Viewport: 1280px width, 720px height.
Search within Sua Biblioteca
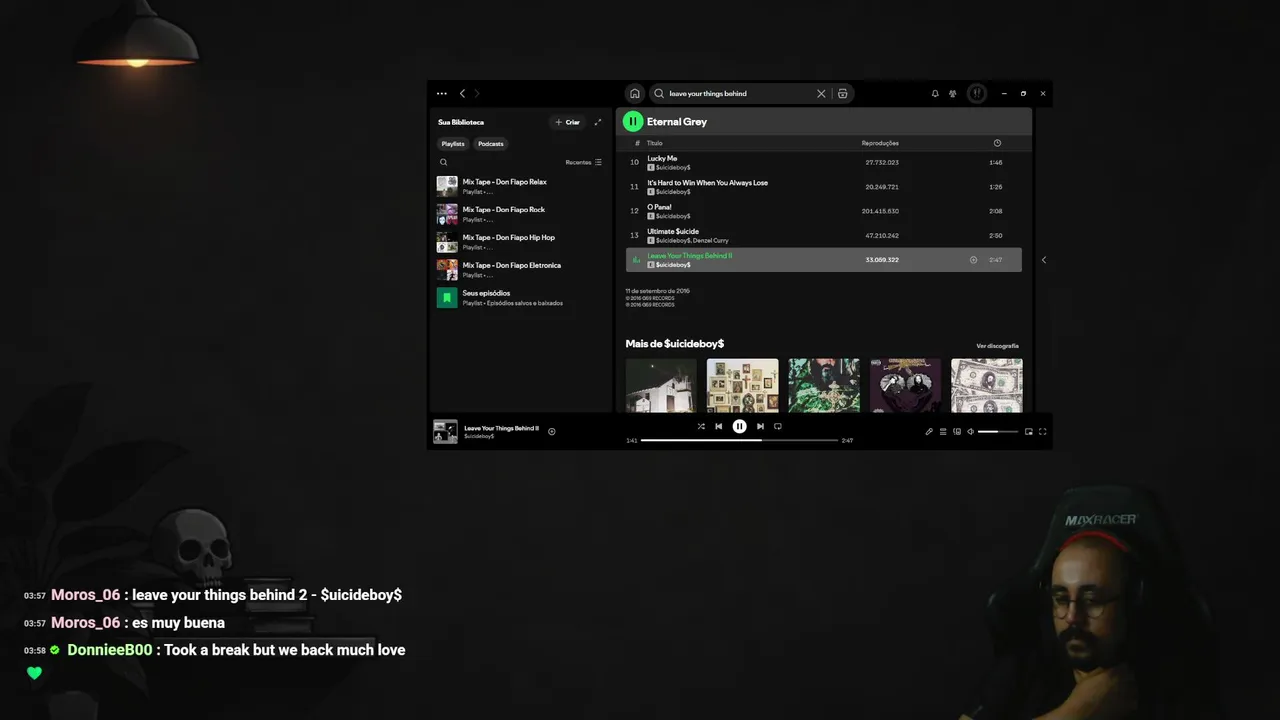tap(444, 162)
